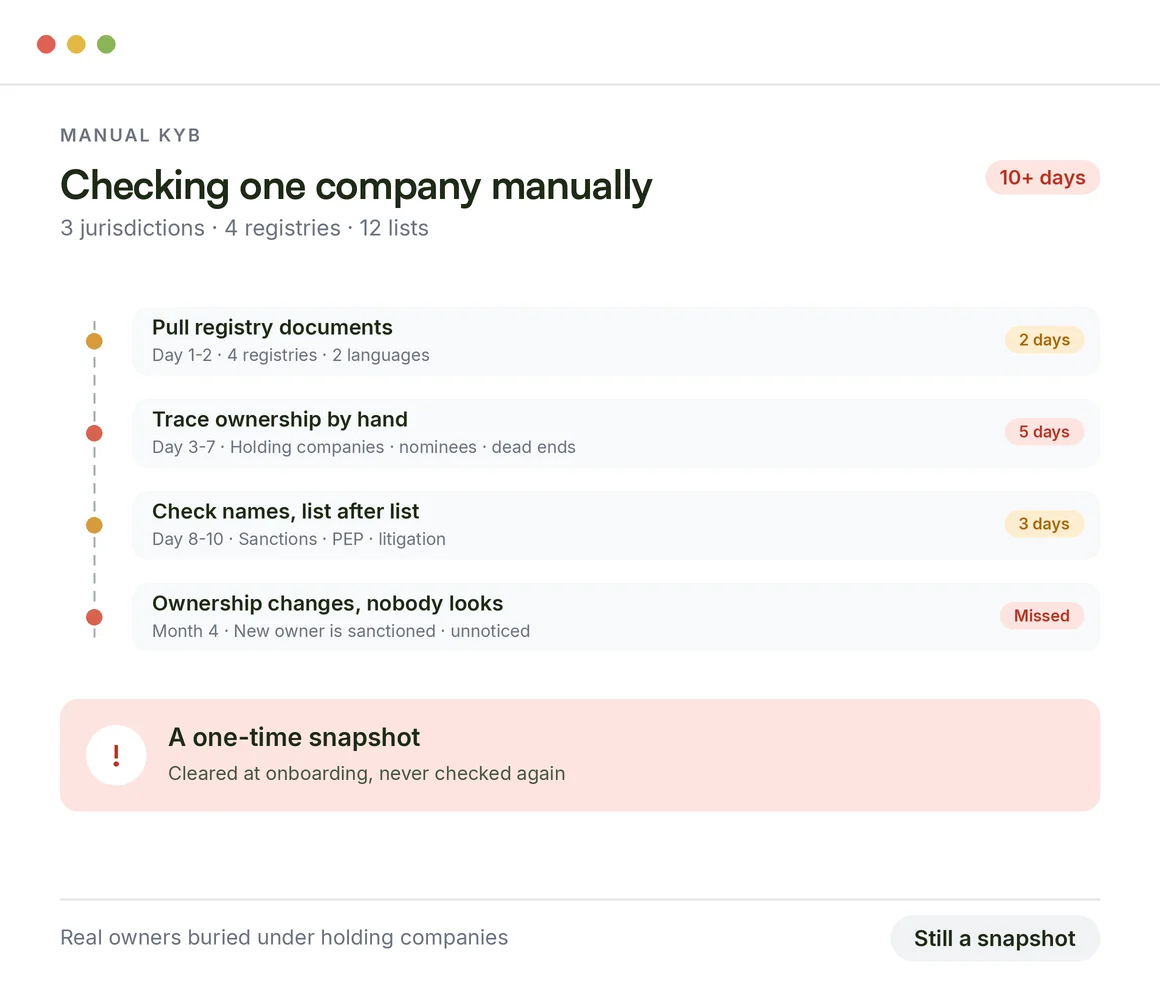Click the 3 days duration badge

[x=1044, y=524]
